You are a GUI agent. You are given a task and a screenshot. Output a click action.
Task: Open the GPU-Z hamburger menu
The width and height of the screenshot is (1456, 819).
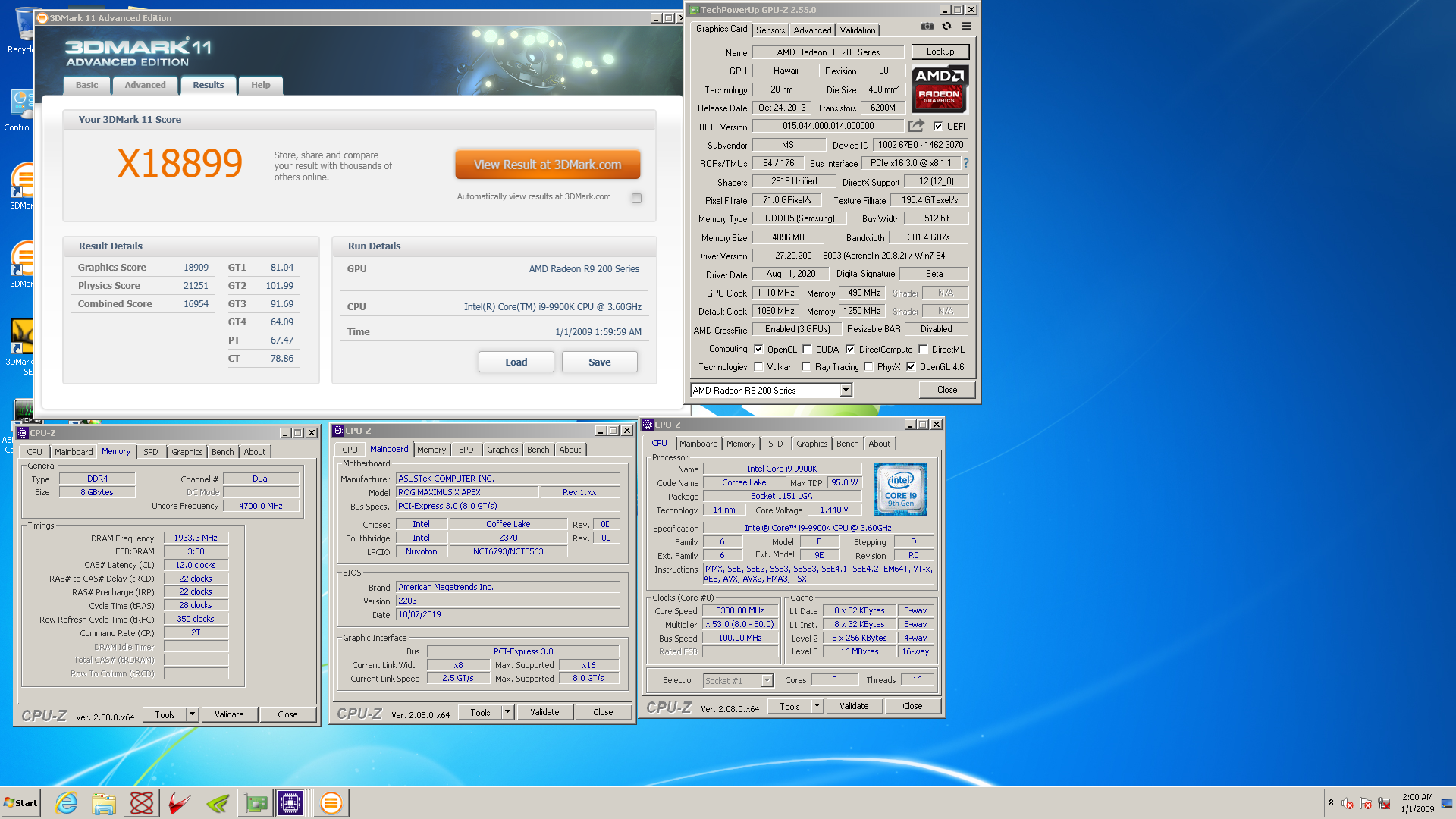[x=966, y=26]
